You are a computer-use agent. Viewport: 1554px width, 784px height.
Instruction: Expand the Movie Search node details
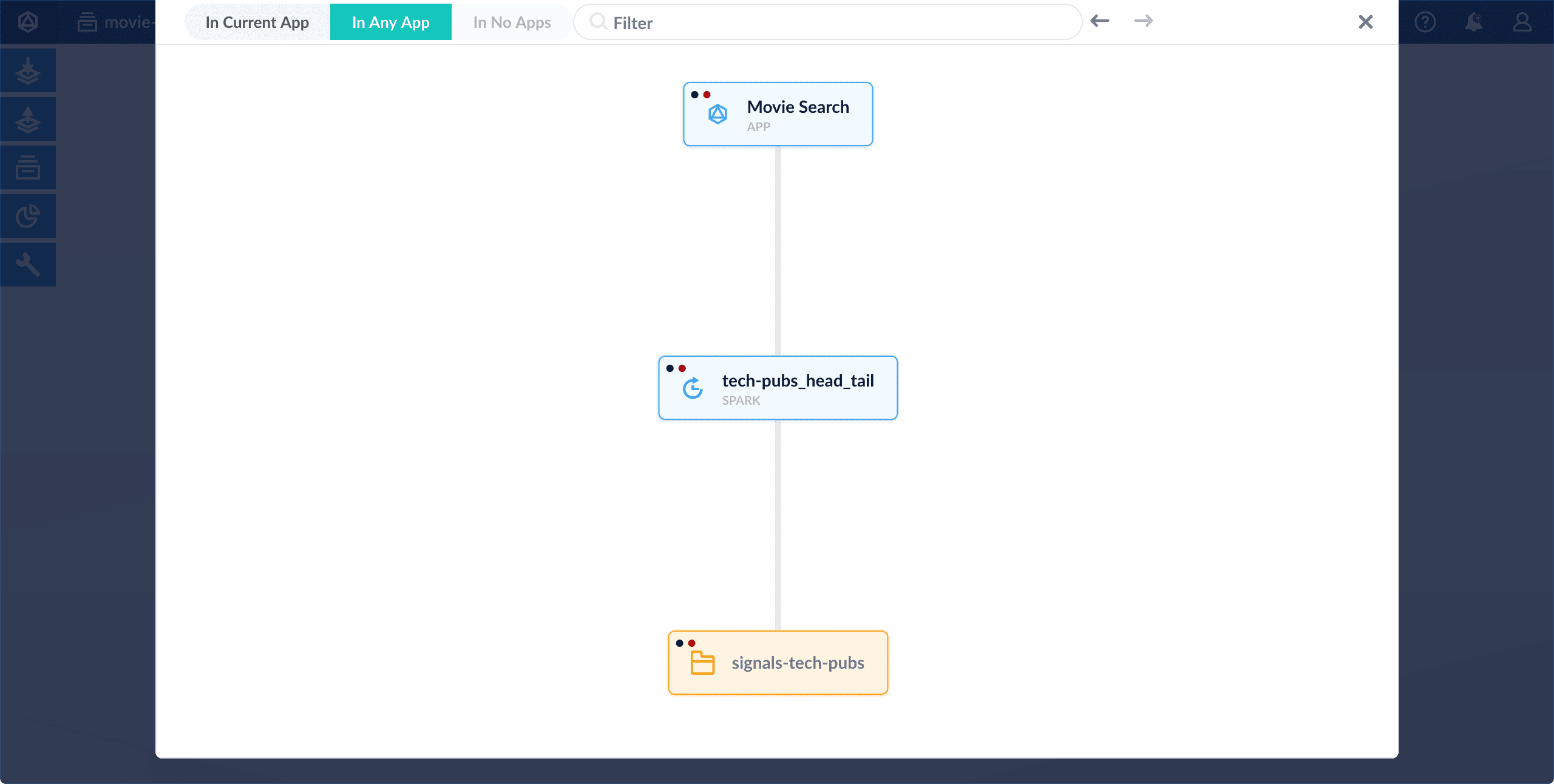click(777, 113)
